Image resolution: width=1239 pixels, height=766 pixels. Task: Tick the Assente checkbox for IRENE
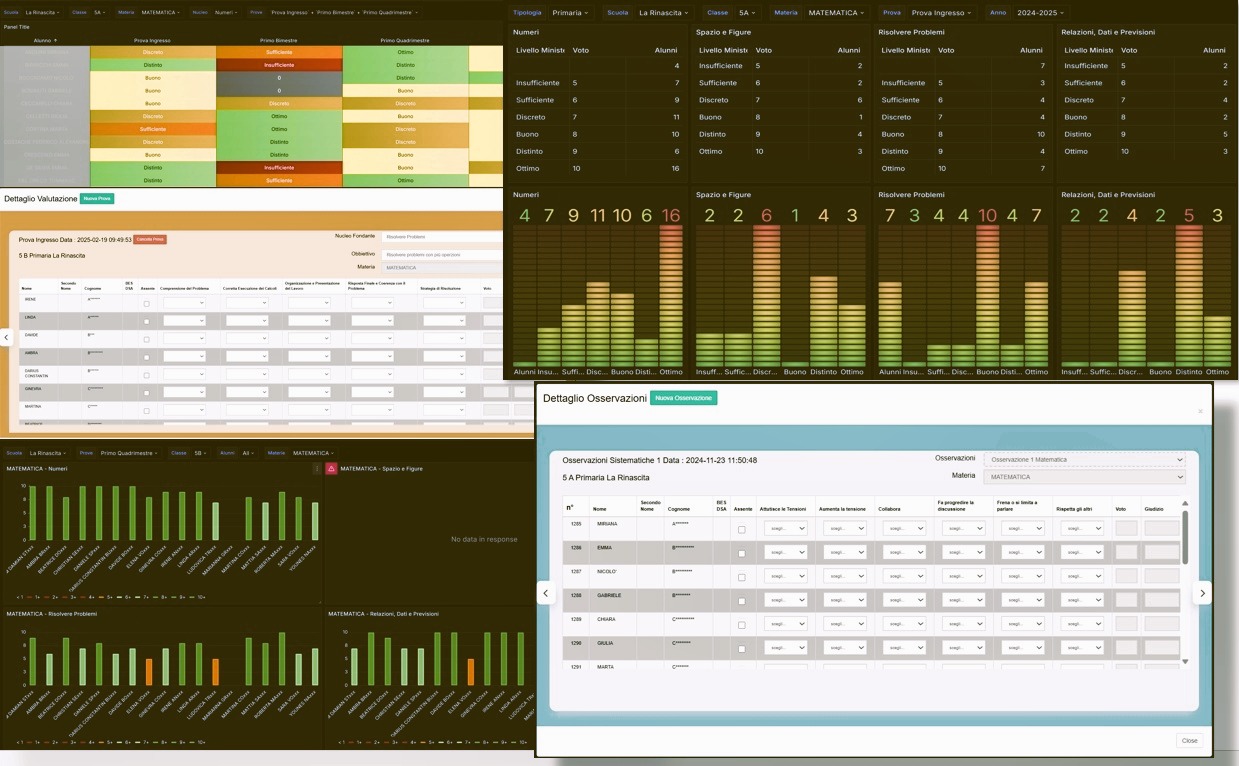pyautogui.click(x=147, y=303)
